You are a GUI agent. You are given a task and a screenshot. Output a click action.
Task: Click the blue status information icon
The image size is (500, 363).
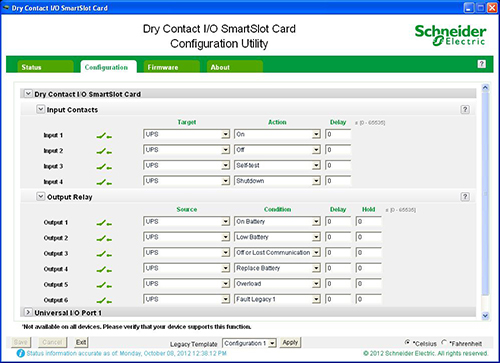pyautogui.click(x=21, y=353)
